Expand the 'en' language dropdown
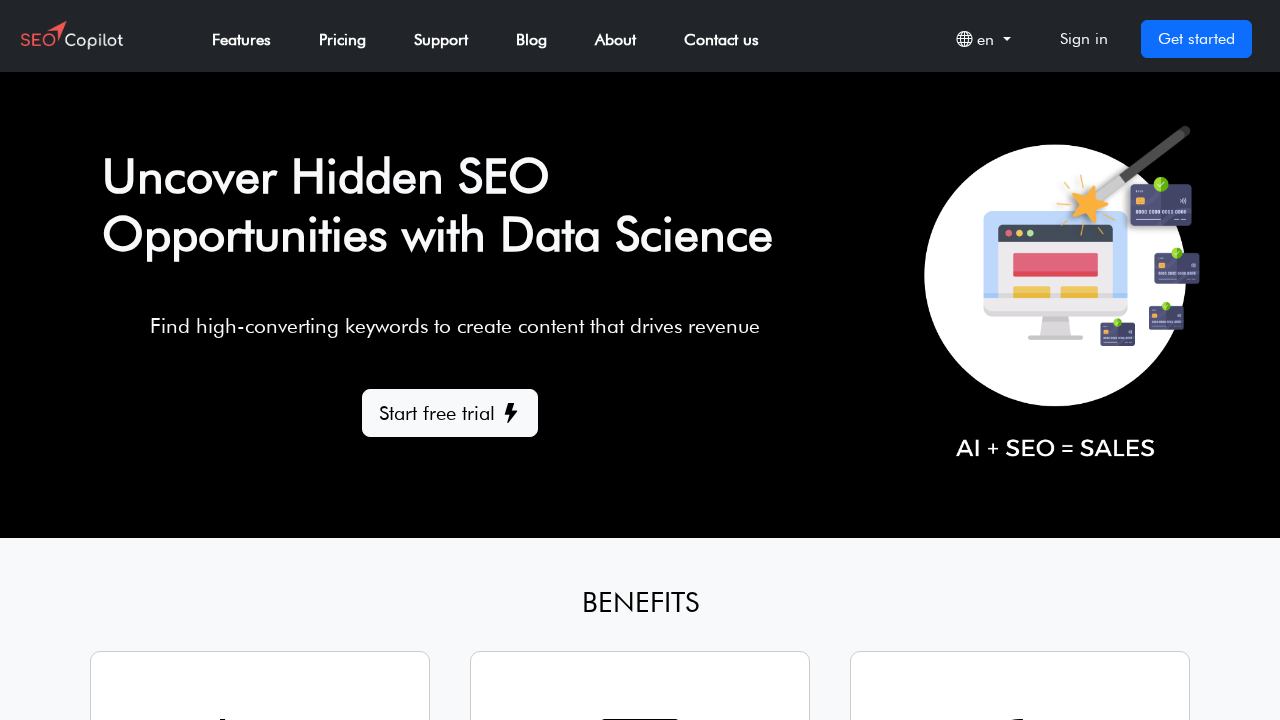The image size is (1280, 720). [984, 39]
